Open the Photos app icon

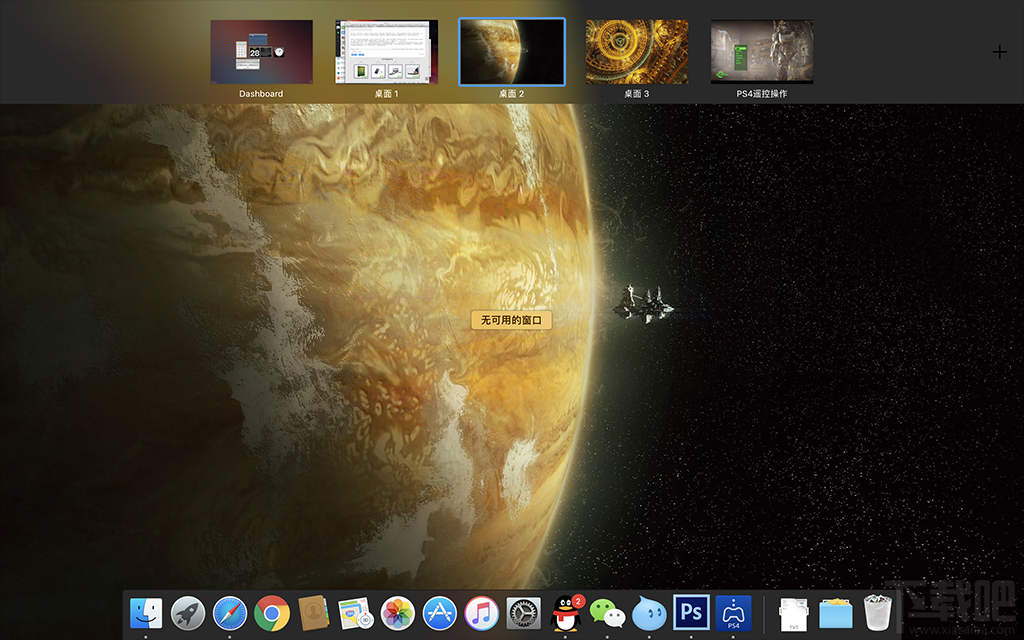coord(398,612)
